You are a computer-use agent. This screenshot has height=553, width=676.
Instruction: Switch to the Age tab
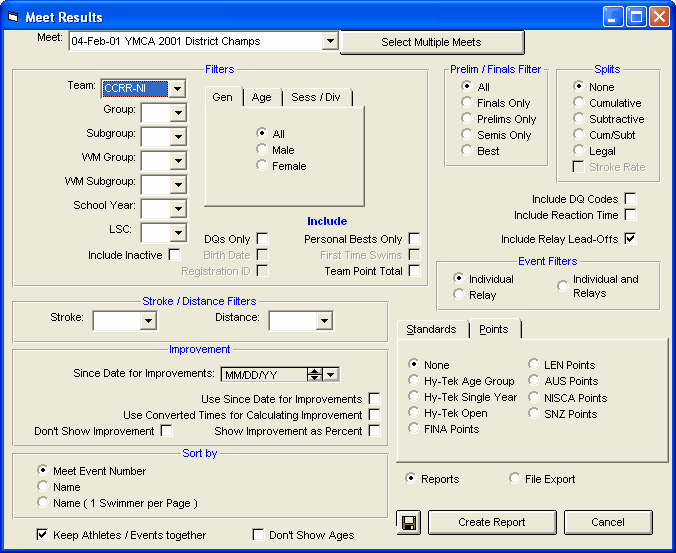coord(261,97)
